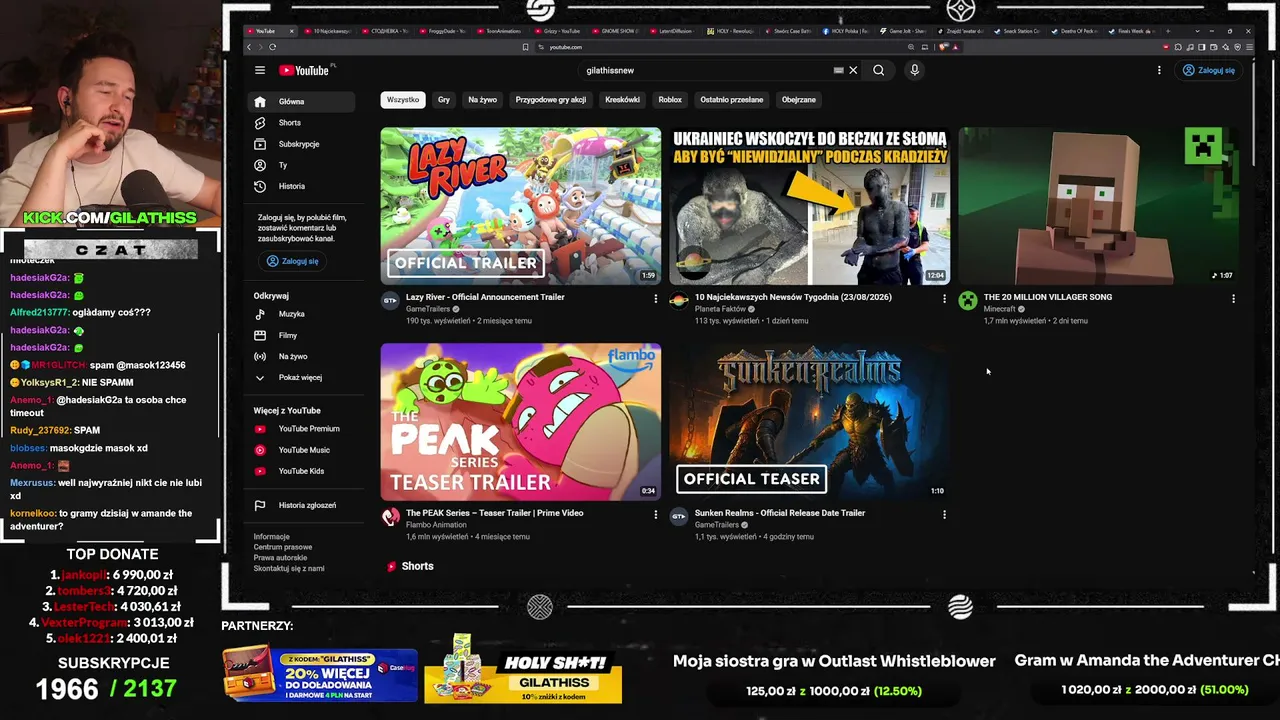Open the Lazy River video title link

485,297
